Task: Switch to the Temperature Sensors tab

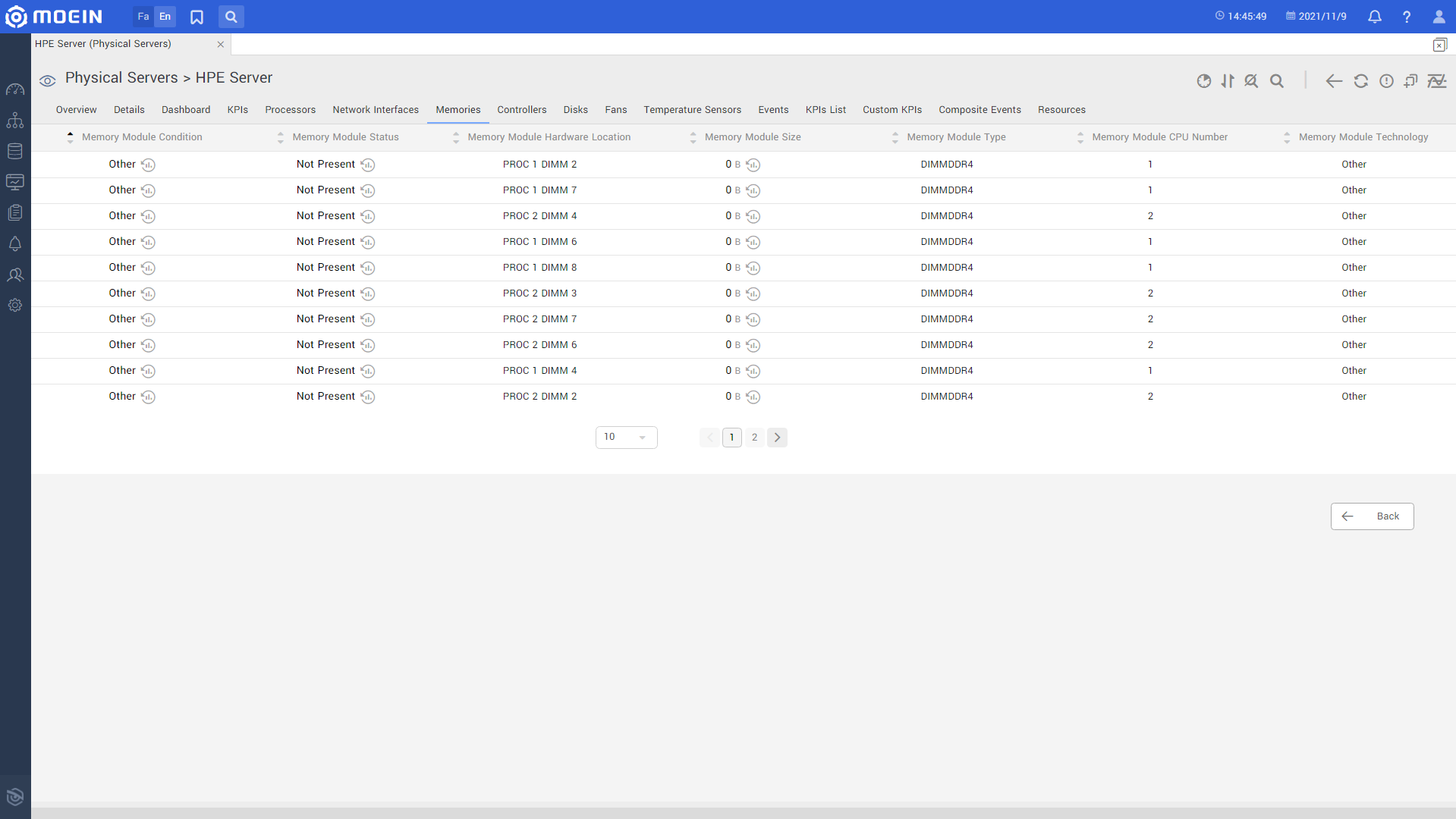Action: point(692,110)
